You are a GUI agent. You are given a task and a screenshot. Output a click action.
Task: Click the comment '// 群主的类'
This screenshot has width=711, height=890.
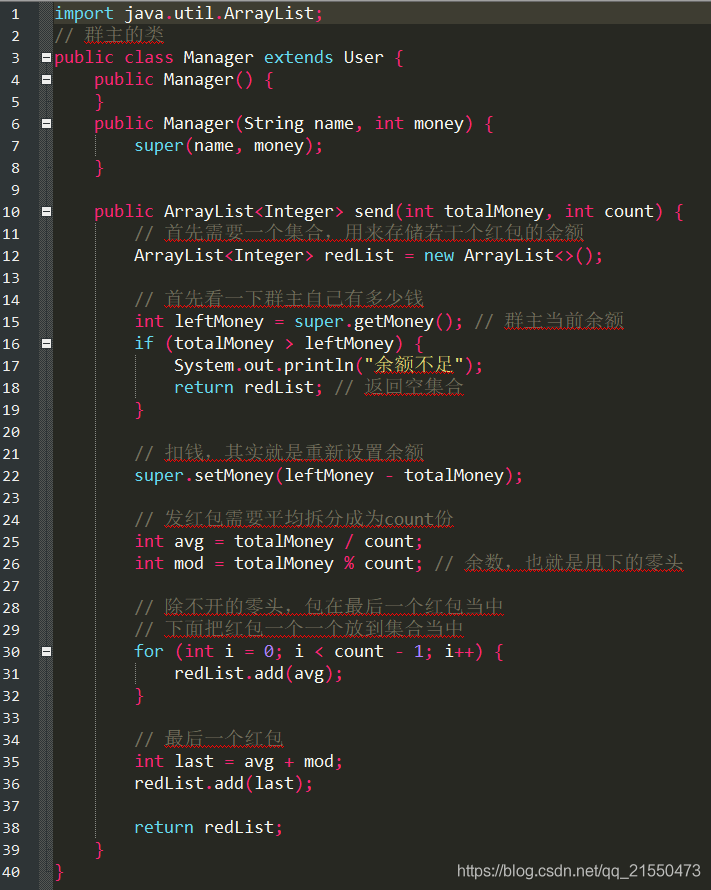[109, 35]
